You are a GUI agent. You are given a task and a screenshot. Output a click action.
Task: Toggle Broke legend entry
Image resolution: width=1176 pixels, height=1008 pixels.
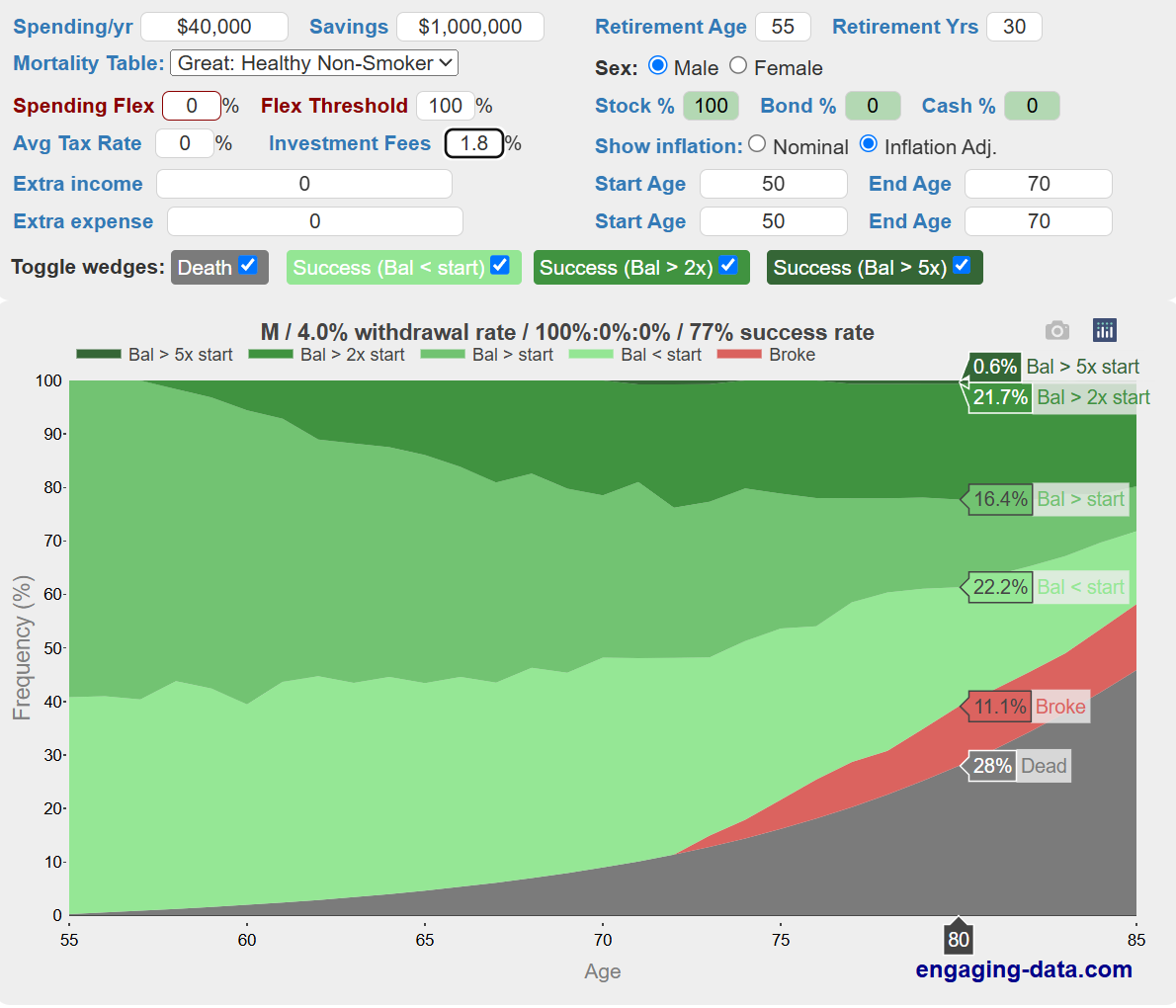(767, 355)
